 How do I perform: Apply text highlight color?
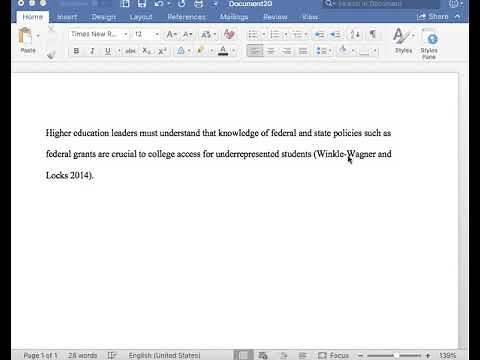[200, 51]
